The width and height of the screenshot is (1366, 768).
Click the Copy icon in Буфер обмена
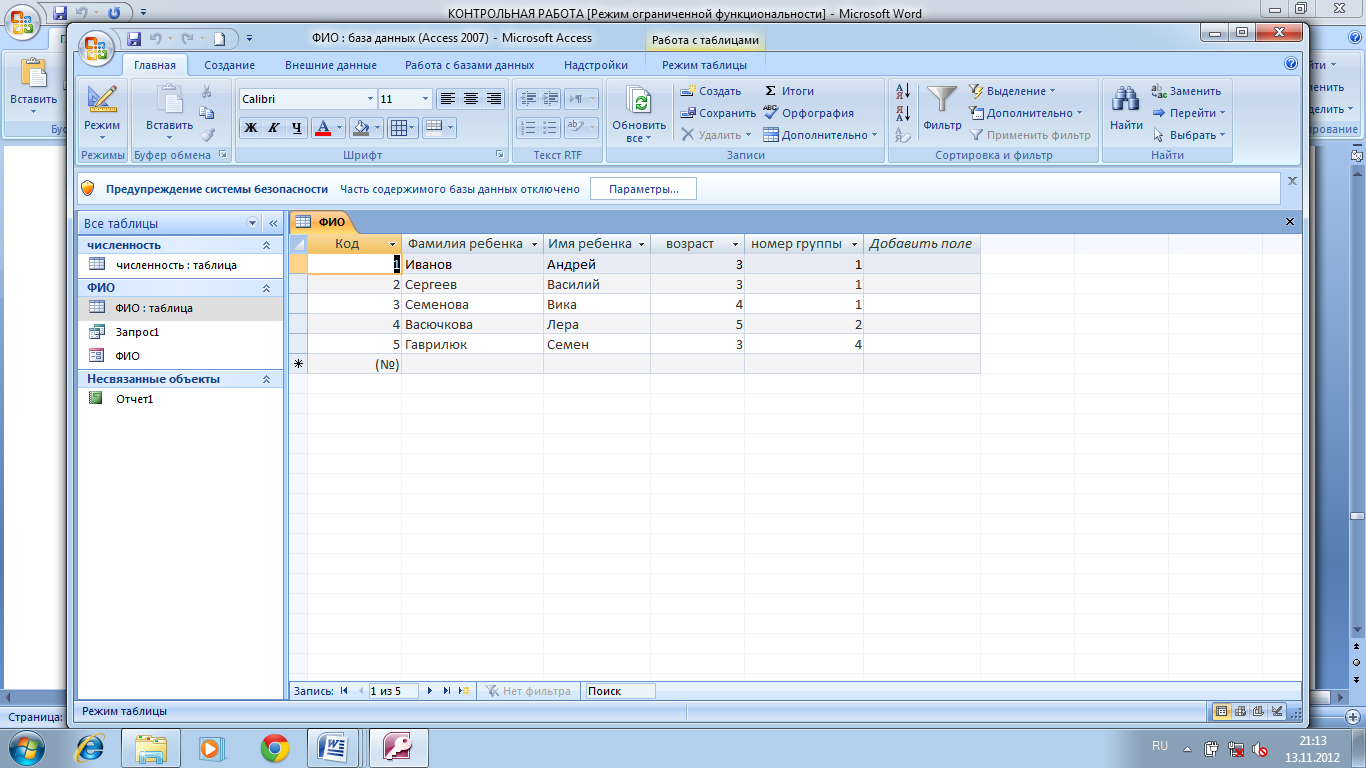[206, 113]
